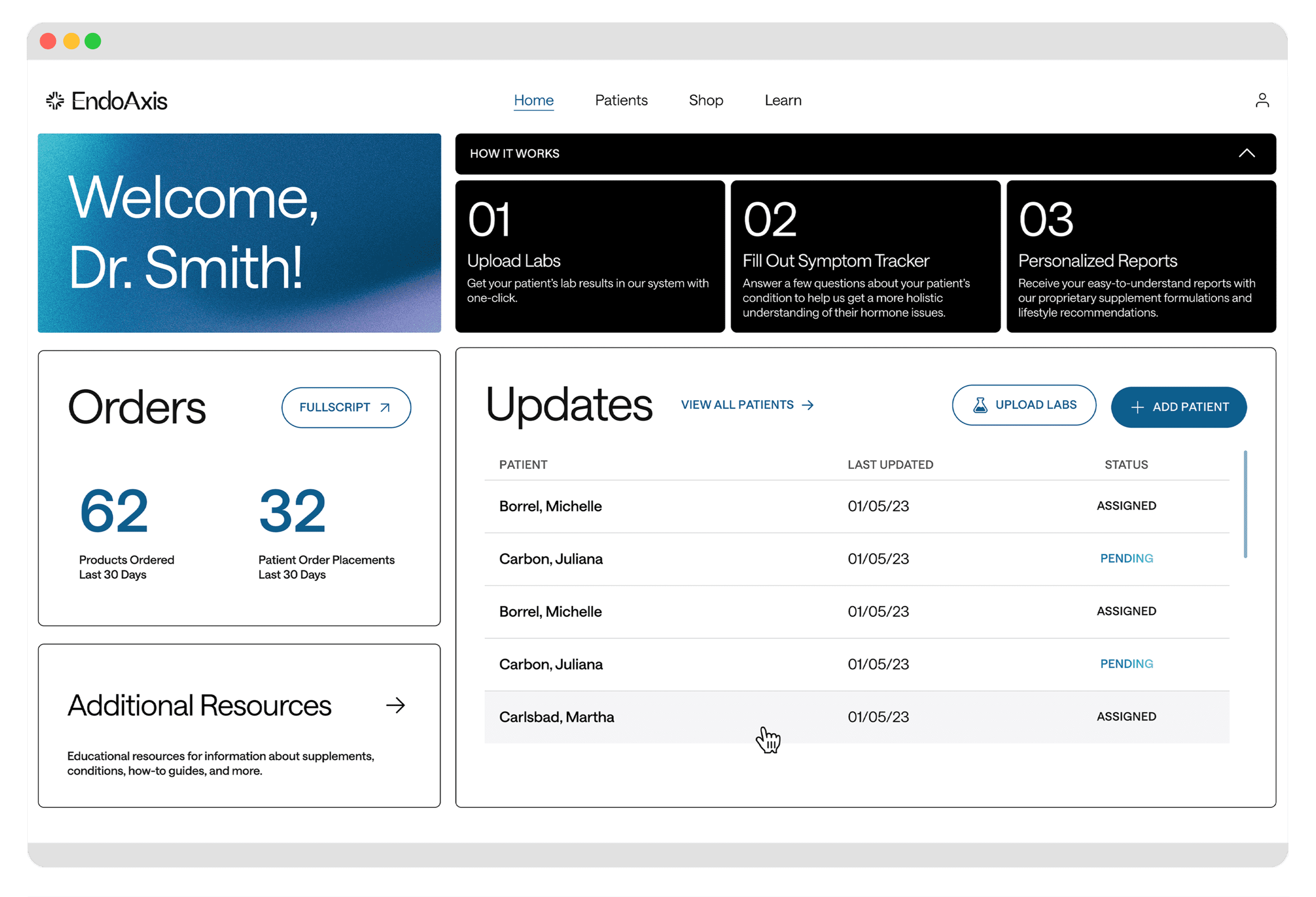Click the EndoAxis logo icon
This screenshot has height=897, width=1316.
click(x=54, y=99)
